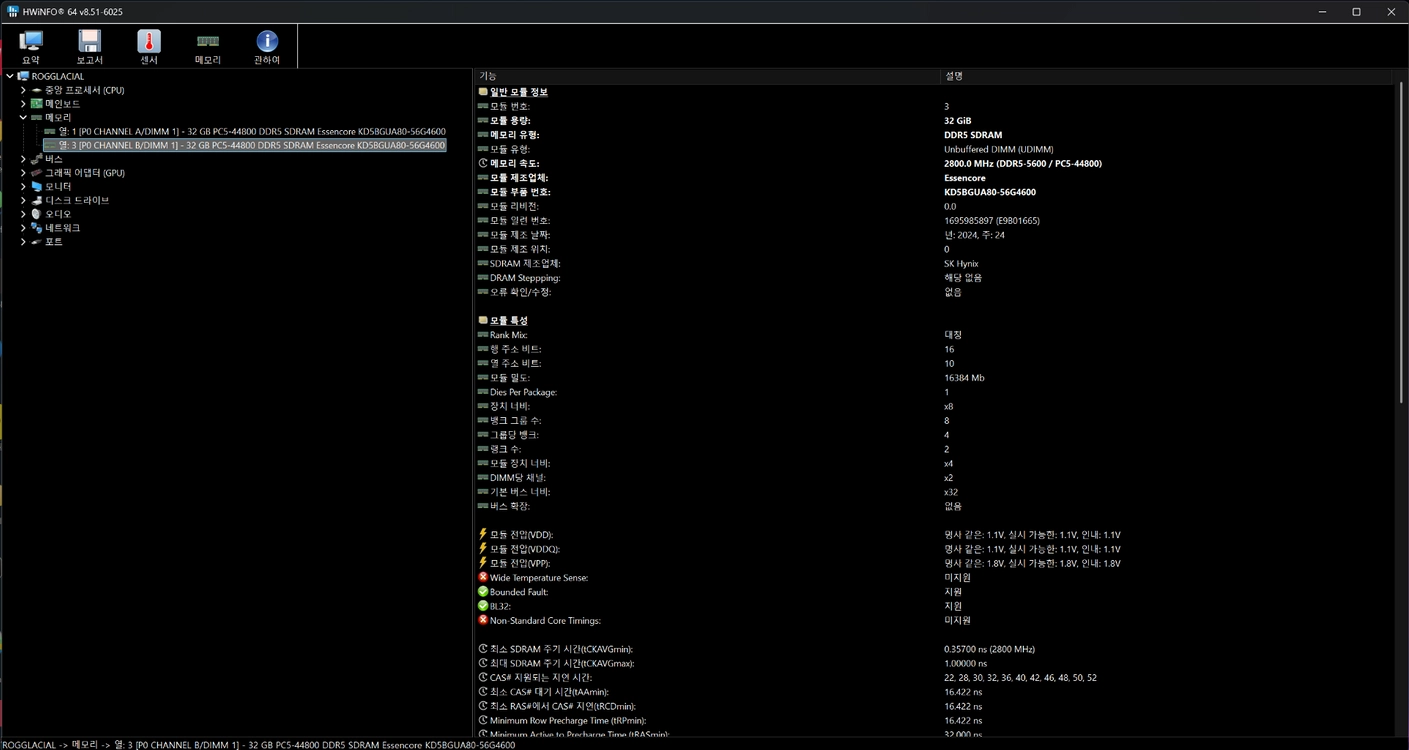Expand the 중앙 프로세서 (CPU) node
The width and height of the screenshot is (1409, 750).
tap(23, 90)
